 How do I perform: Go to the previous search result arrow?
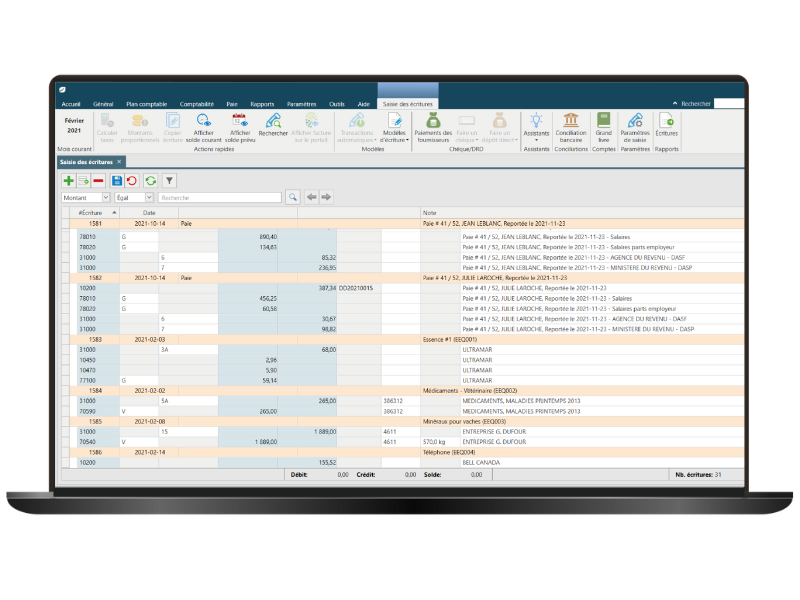coord(312,197)
